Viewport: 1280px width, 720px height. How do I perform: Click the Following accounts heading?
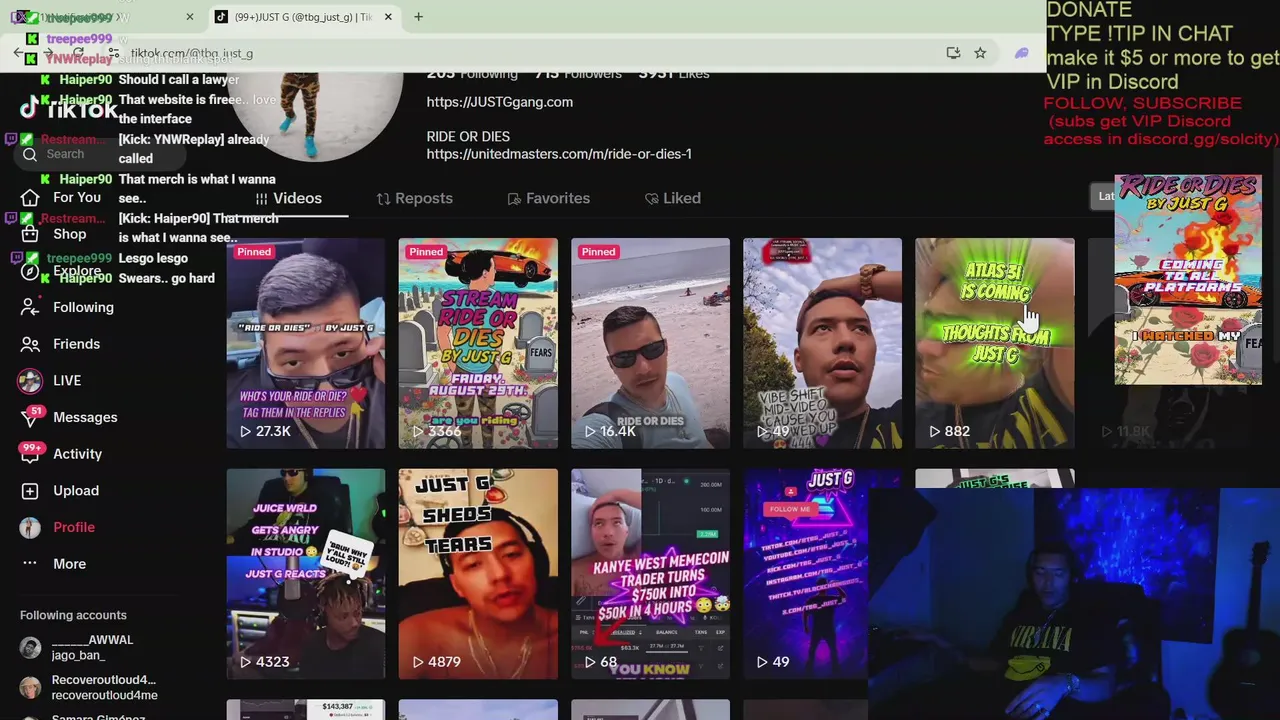click(73, 615)
